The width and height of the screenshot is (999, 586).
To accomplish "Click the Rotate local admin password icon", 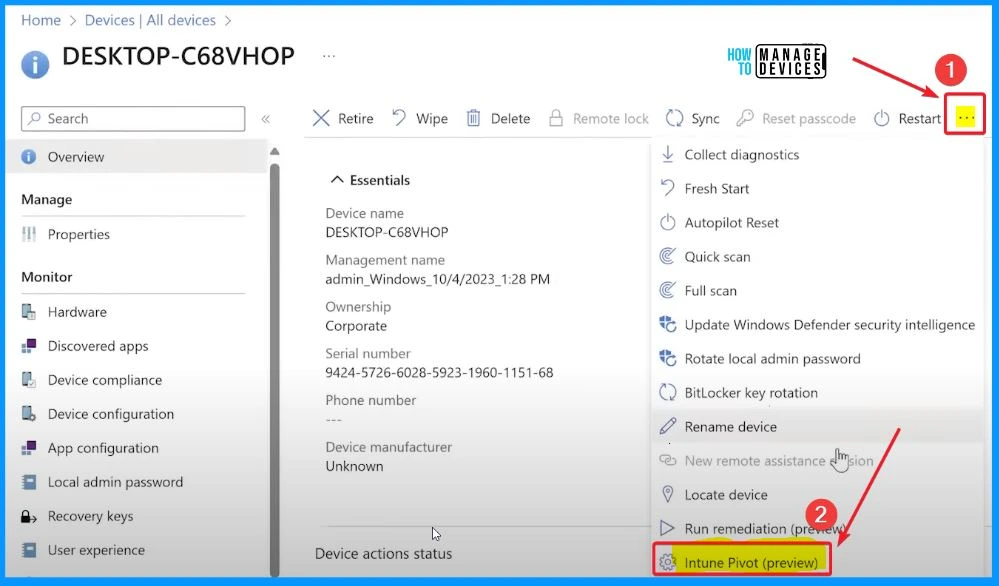I will (x=667, y=359).
